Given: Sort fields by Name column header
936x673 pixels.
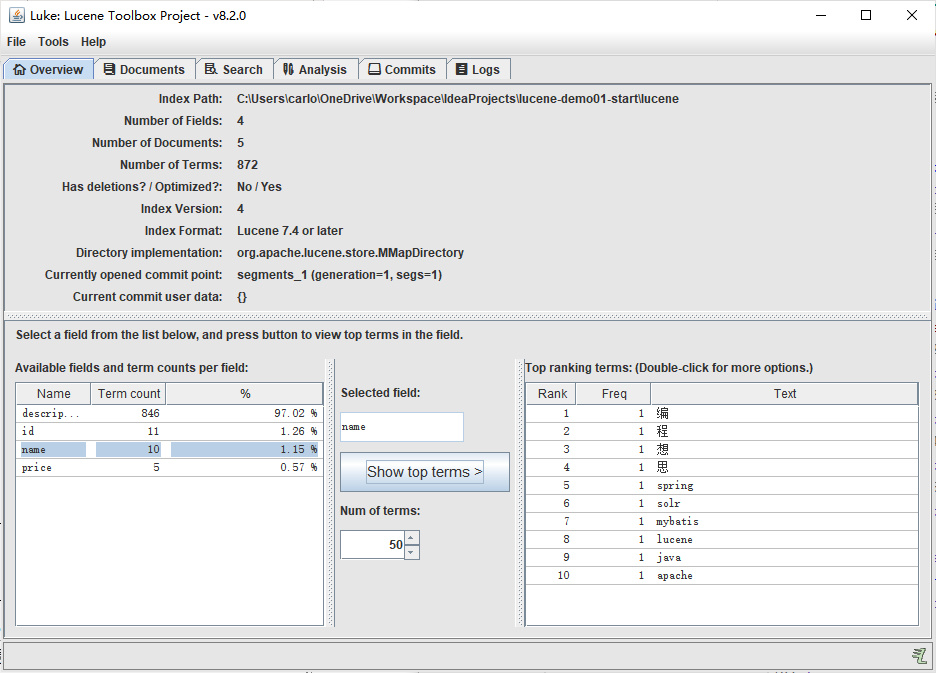Looking at the screenshot, I should 54,394.
